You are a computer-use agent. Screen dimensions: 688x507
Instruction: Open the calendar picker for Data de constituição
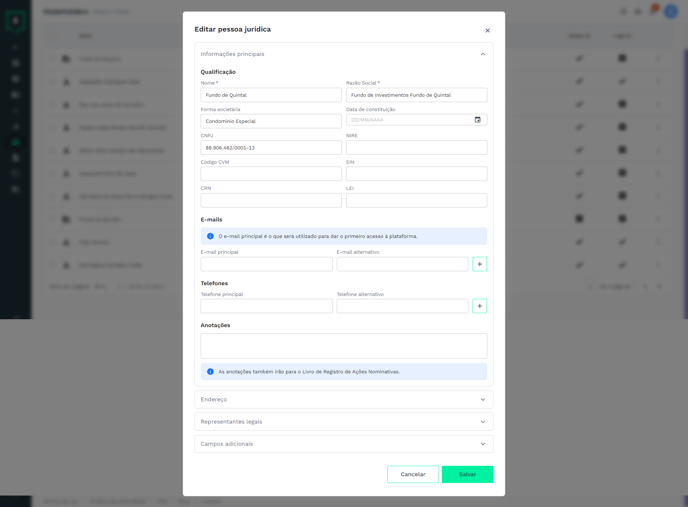[477, 120]
